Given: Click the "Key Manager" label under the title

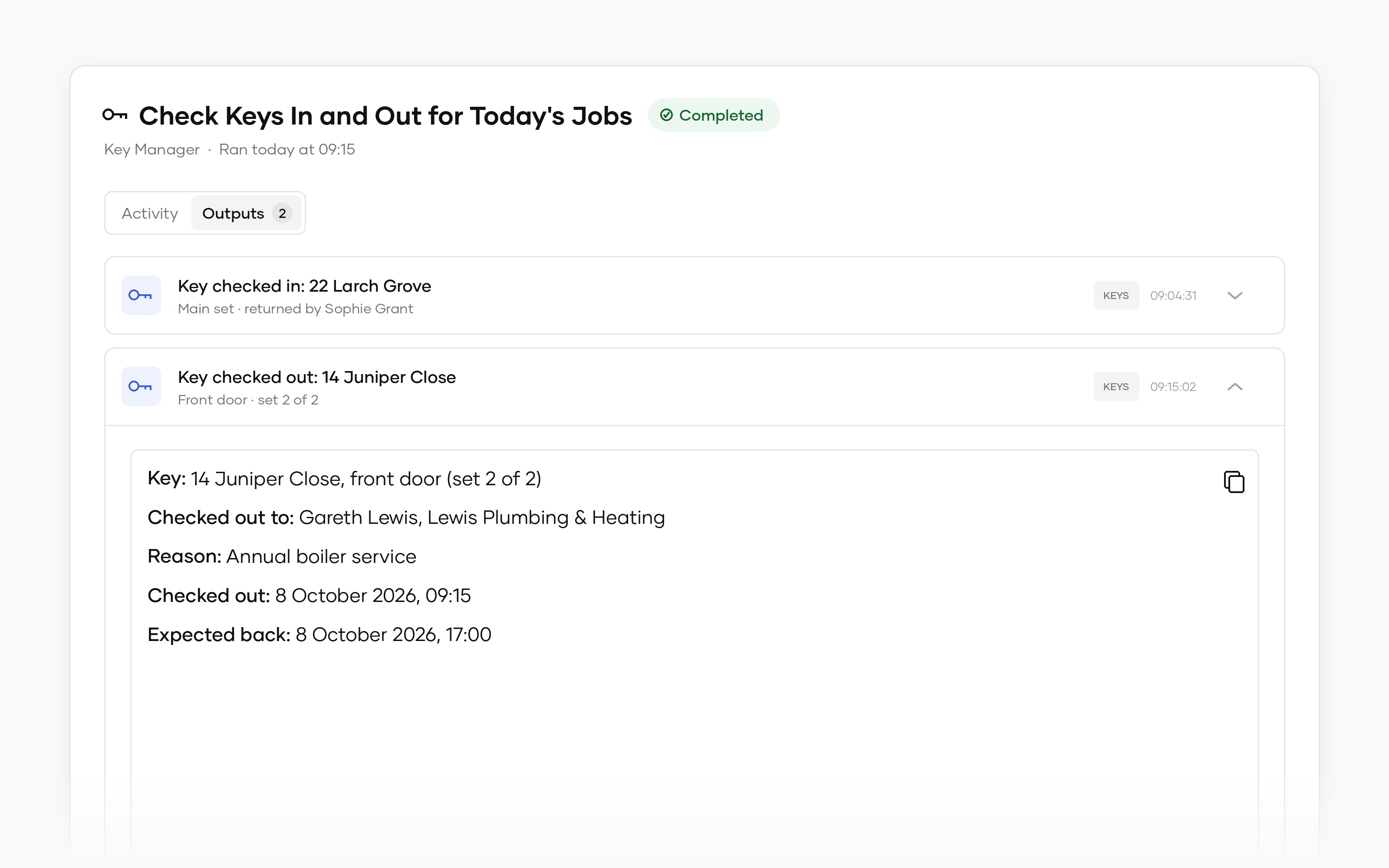Looking at the screenshot, I should tap(151, 149).
